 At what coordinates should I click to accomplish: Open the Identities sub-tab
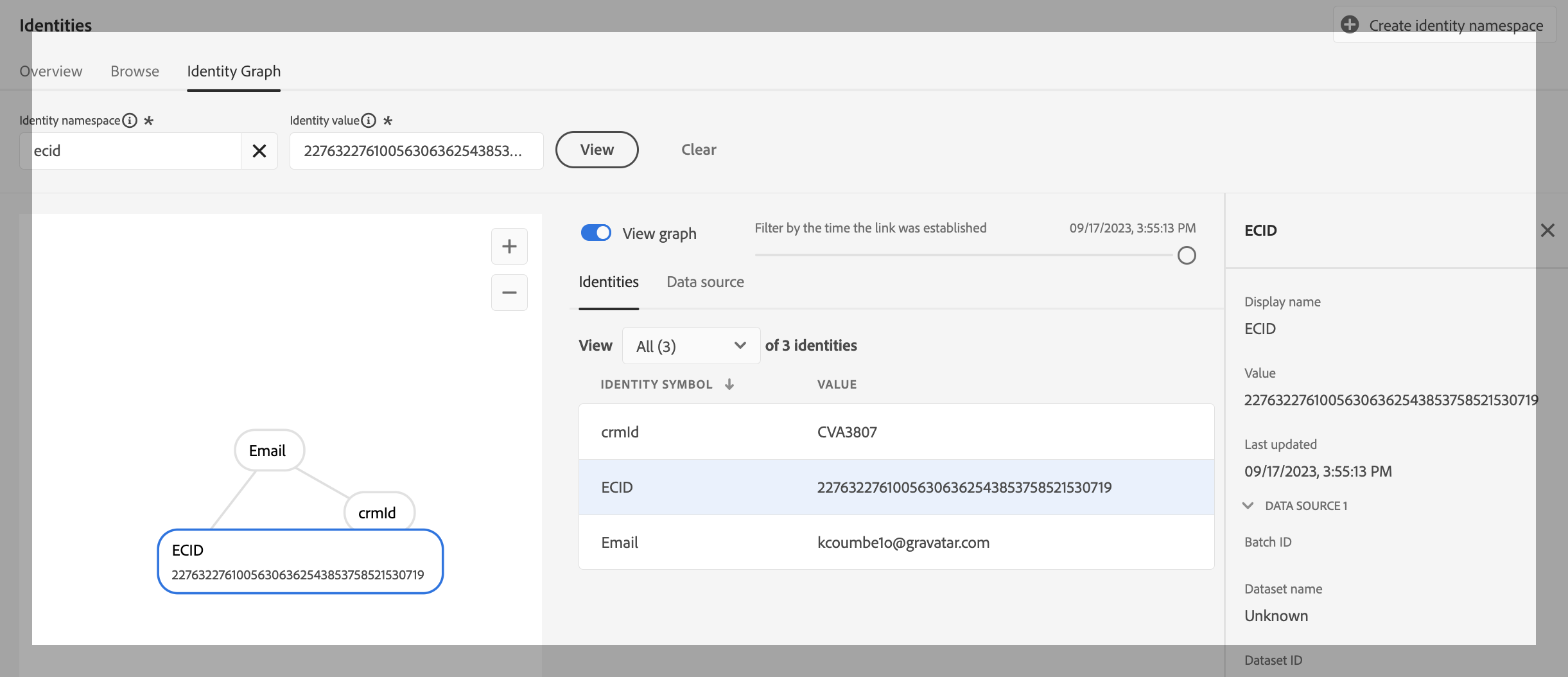tap(609, 282)
